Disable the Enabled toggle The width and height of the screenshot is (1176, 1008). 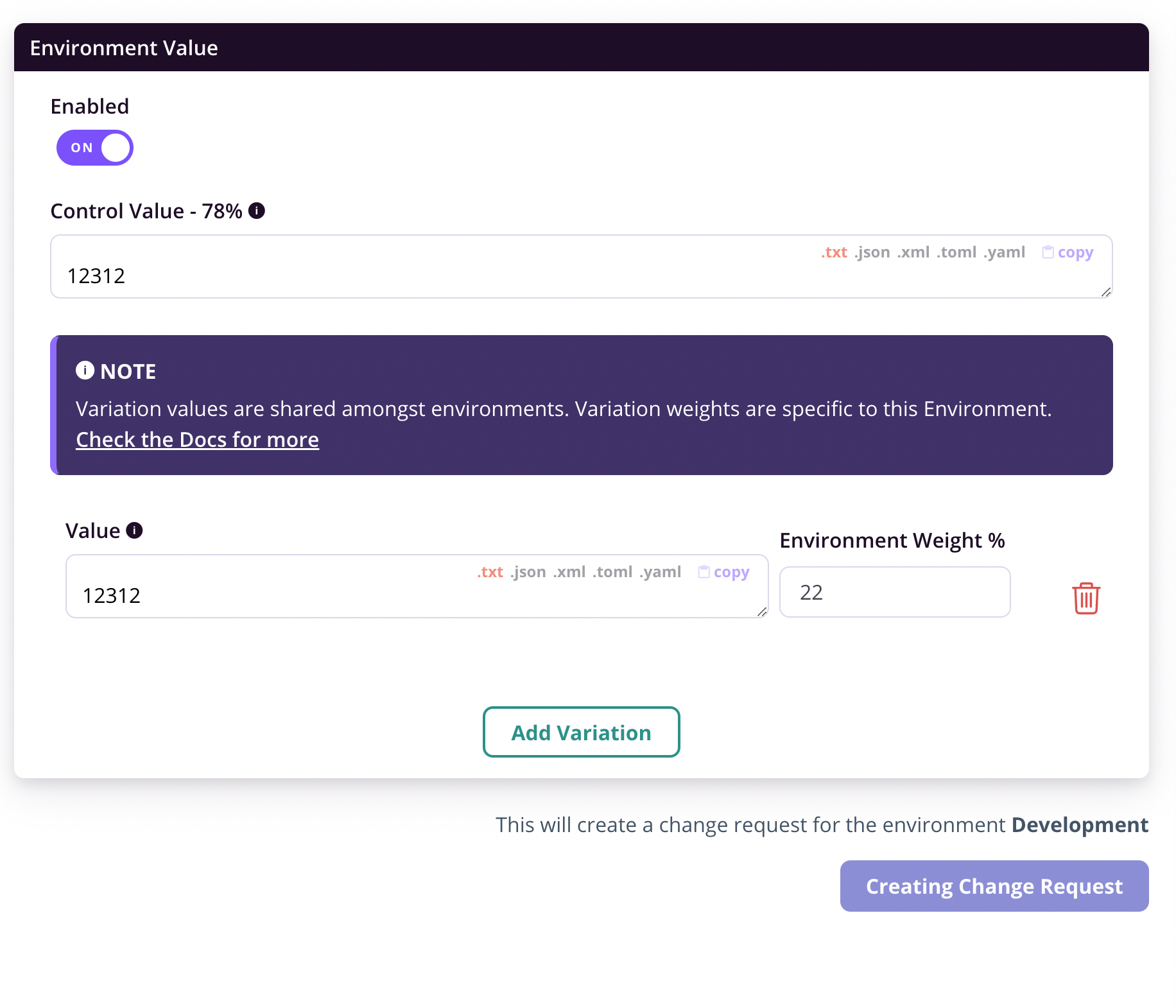tap(94, 147)
